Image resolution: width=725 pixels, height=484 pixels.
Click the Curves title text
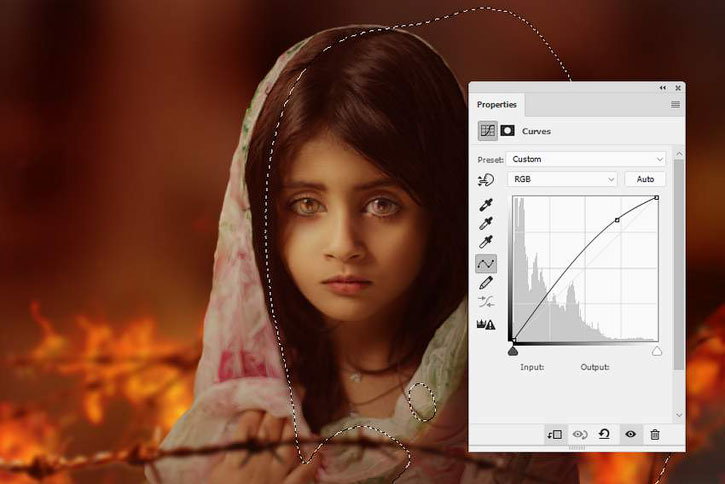click(x=536, y=131)
